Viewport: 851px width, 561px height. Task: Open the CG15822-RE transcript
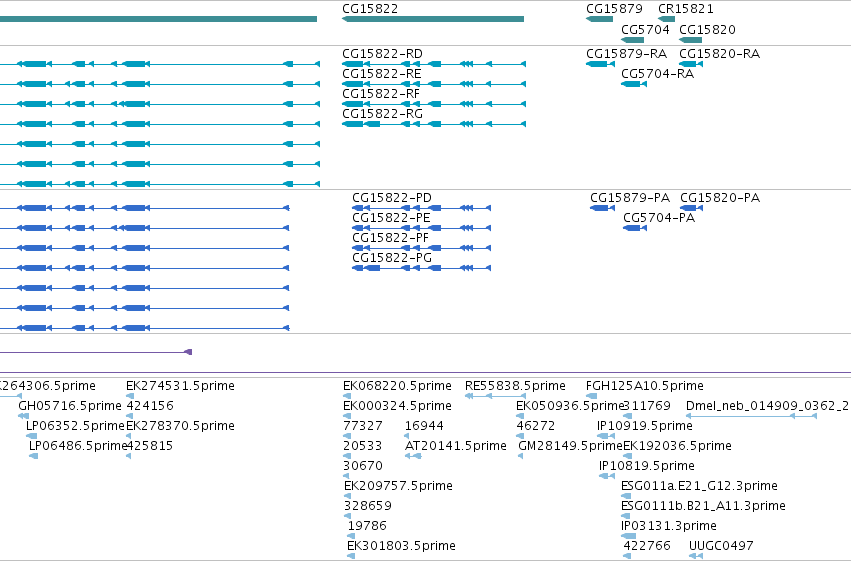(434, 84)
